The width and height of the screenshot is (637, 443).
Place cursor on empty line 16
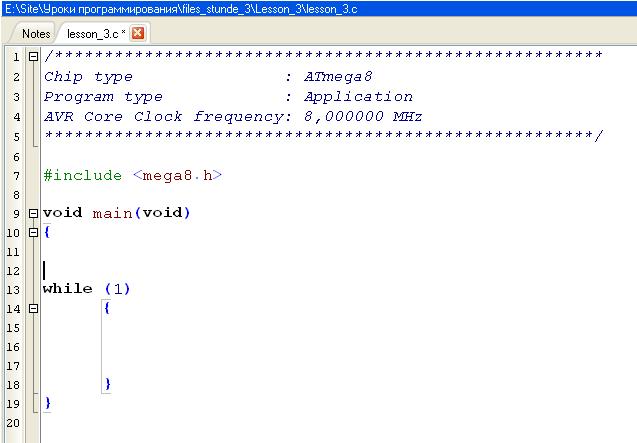tap(200, 346)
